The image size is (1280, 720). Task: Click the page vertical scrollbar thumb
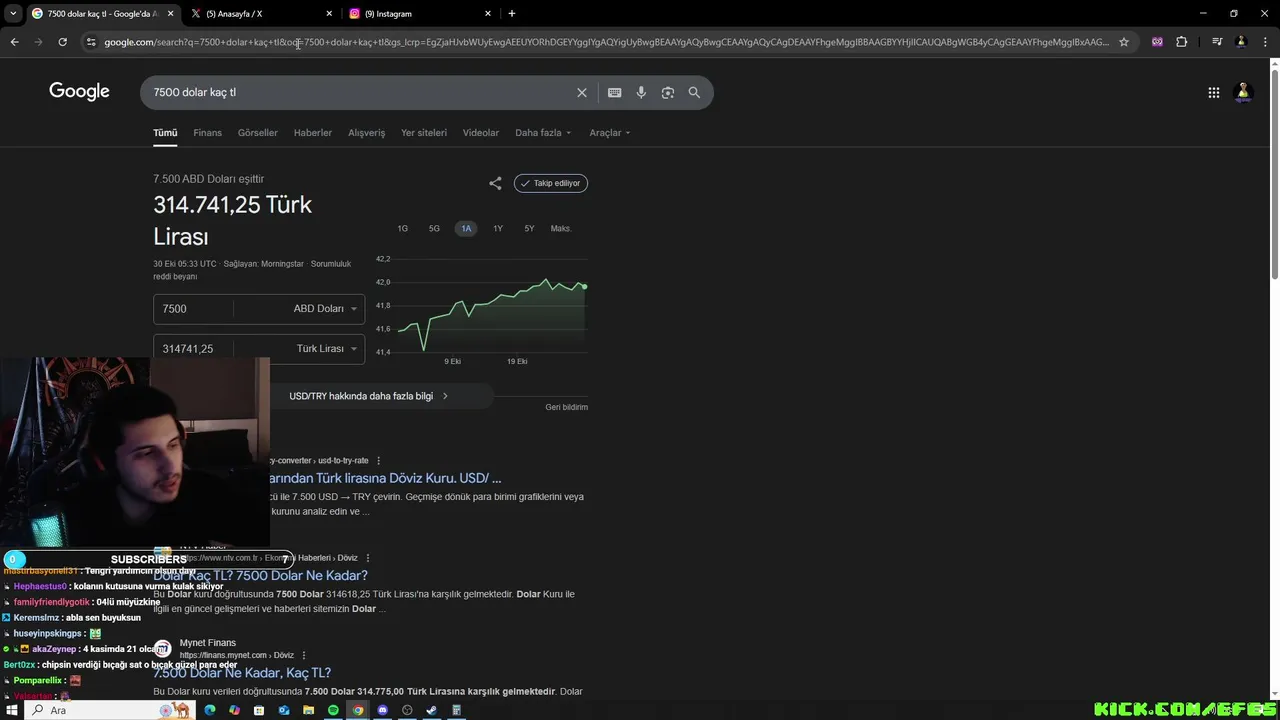click(1274, 172)
